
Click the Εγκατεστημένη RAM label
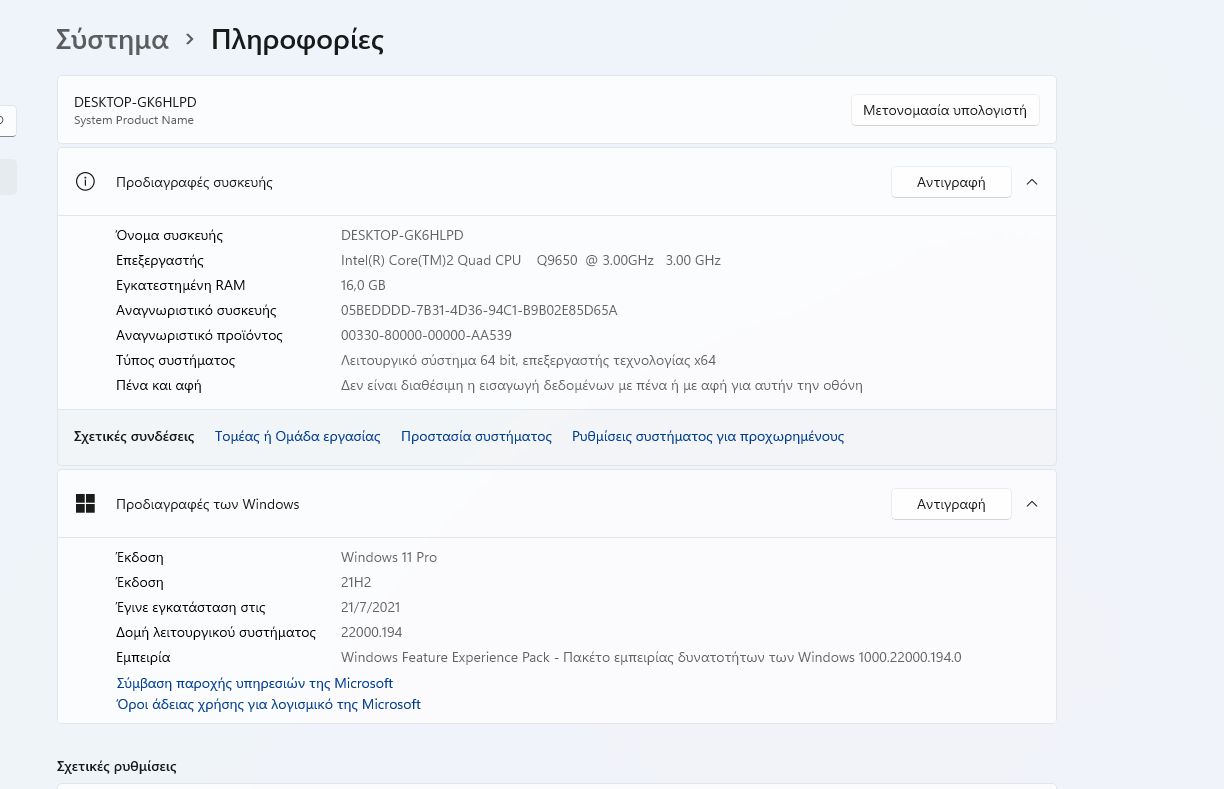tap(181, 285)
